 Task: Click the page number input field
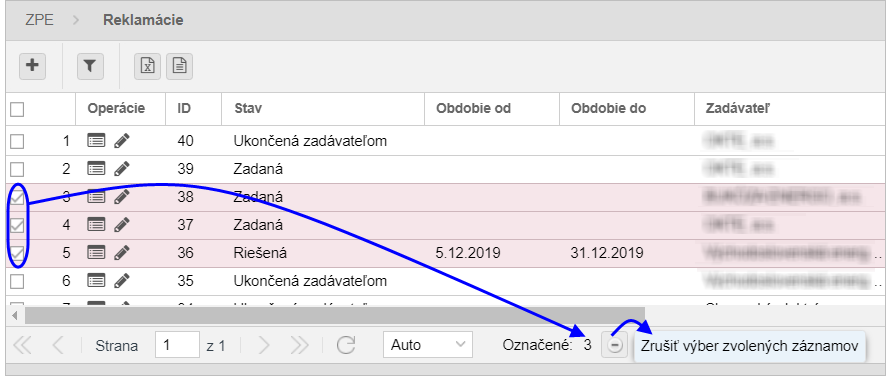click(177, 345)
